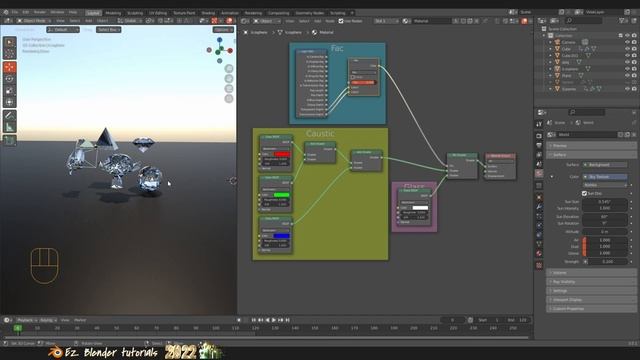Image resolution: width=640 pixels, height=360 pixels.
Task: Click the Default orientation button in tool settings
Action: click(63, 30)
